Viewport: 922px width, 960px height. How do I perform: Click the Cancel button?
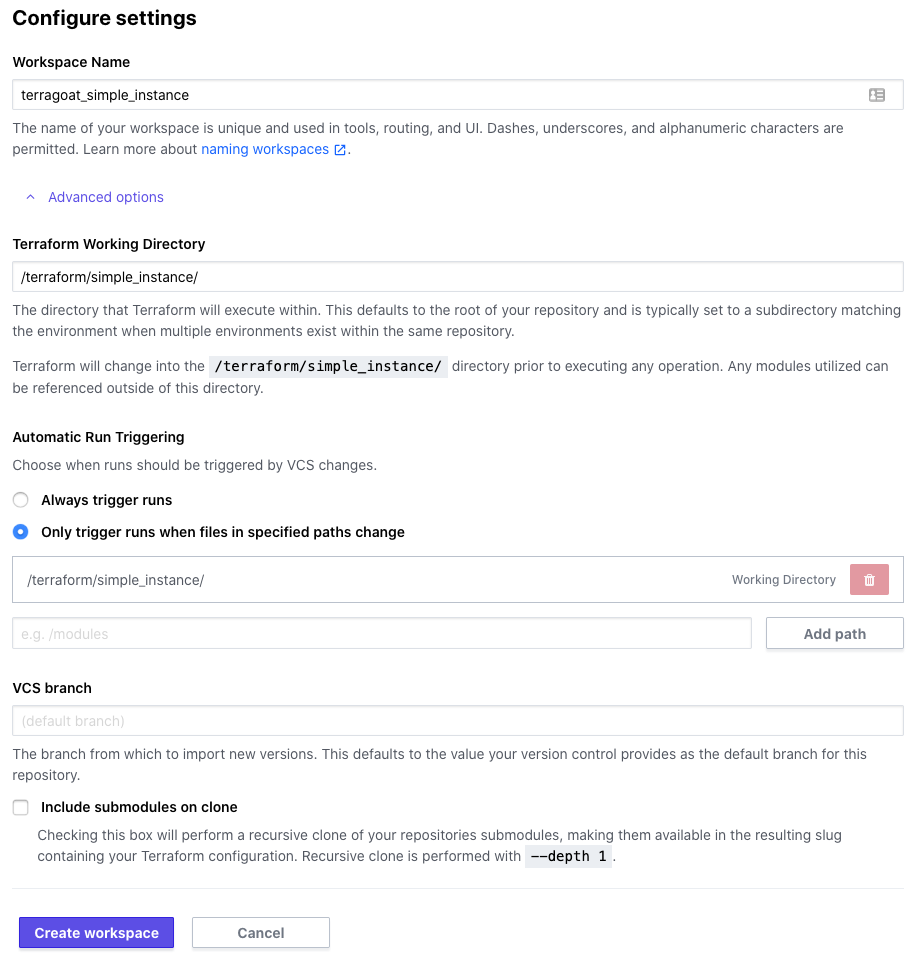261,932
